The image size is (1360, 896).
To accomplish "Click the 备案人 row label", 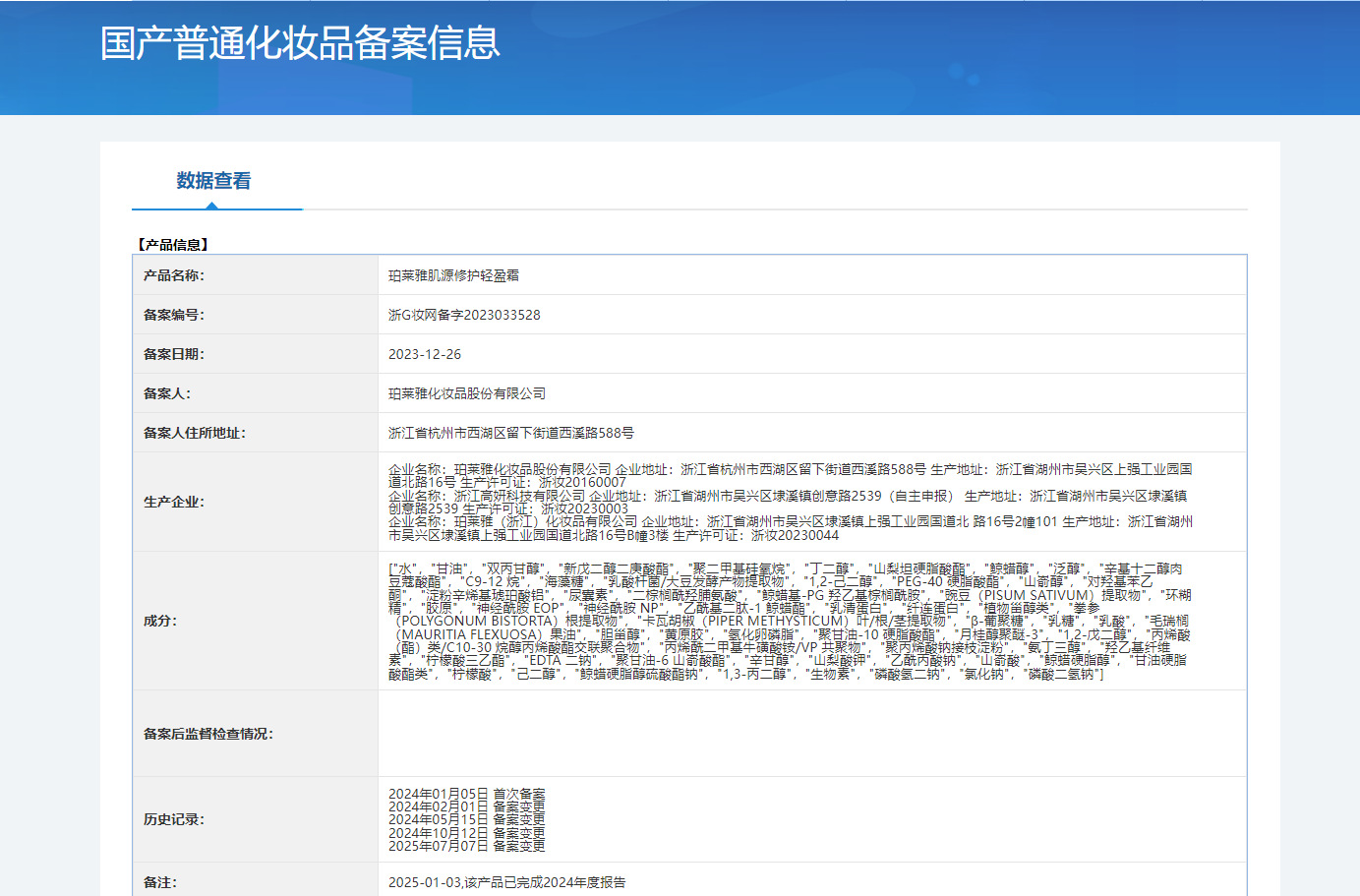I will pos(167,393).
